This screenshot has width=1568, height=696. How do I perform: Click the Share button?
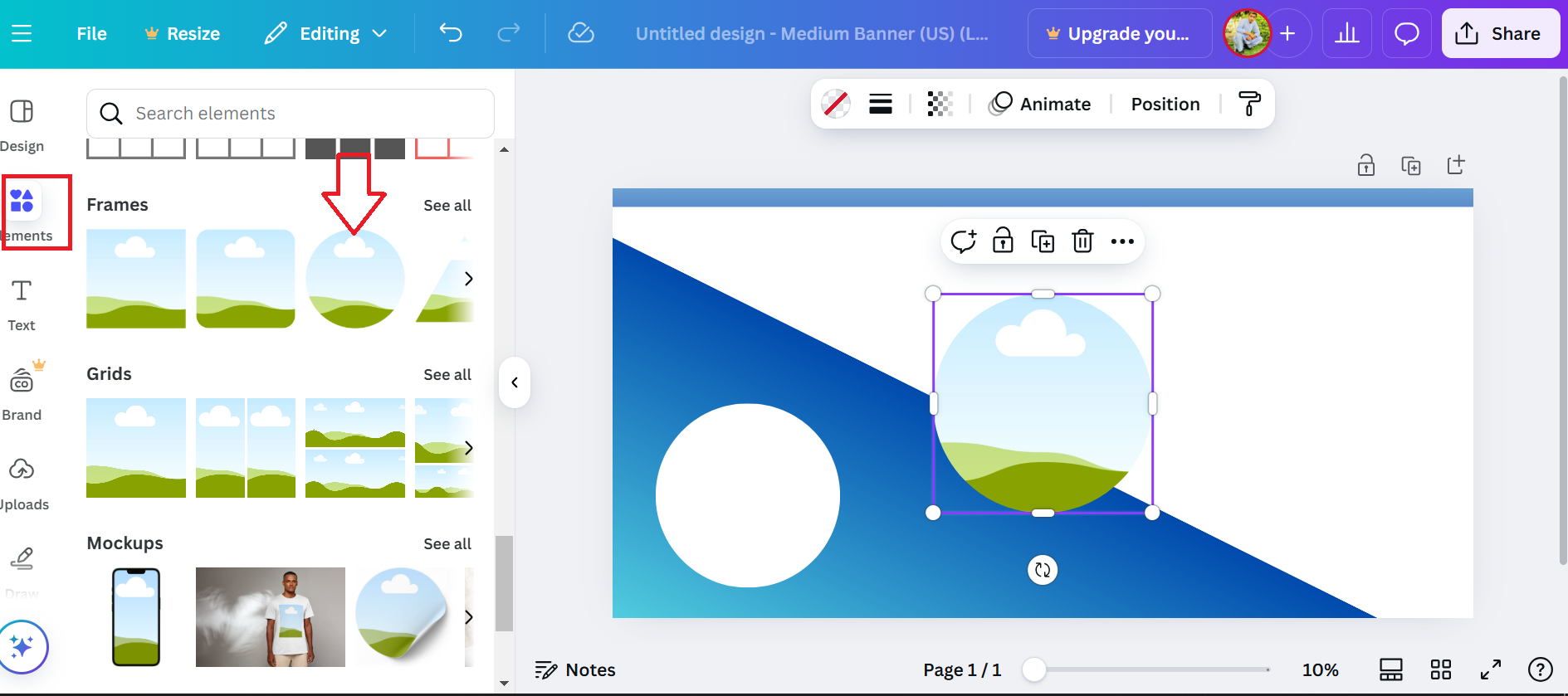coord(1501,33)
